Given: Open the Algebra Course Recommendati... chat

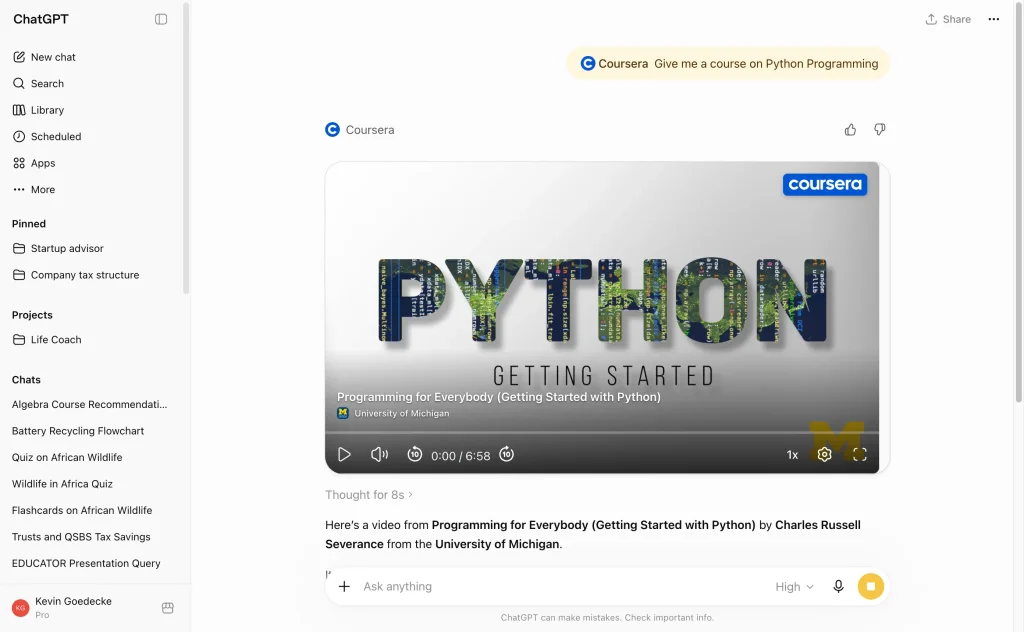Looking at the screenshot, I should point(89,404).
